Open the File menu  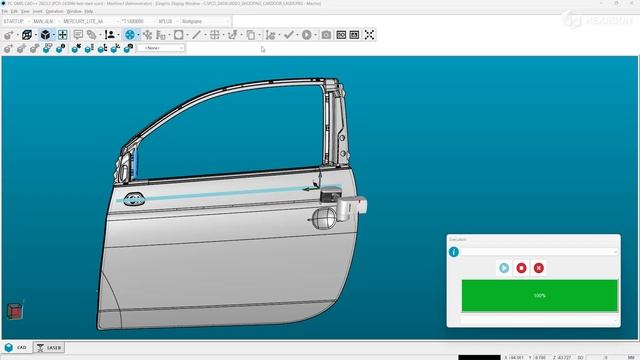[x=4, y=11]
